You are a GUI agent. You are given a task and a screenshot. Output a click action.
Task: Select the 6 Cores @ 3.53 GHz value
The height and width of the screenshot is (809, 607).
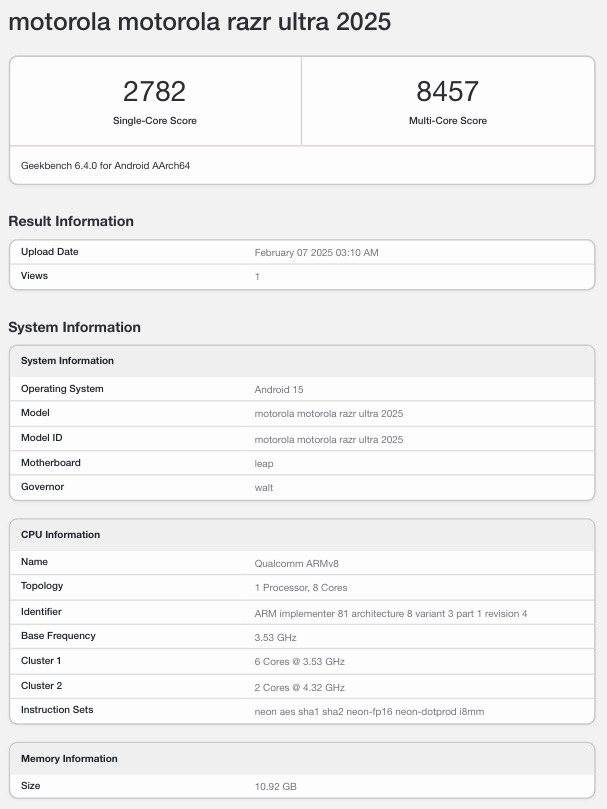[299, 661]
